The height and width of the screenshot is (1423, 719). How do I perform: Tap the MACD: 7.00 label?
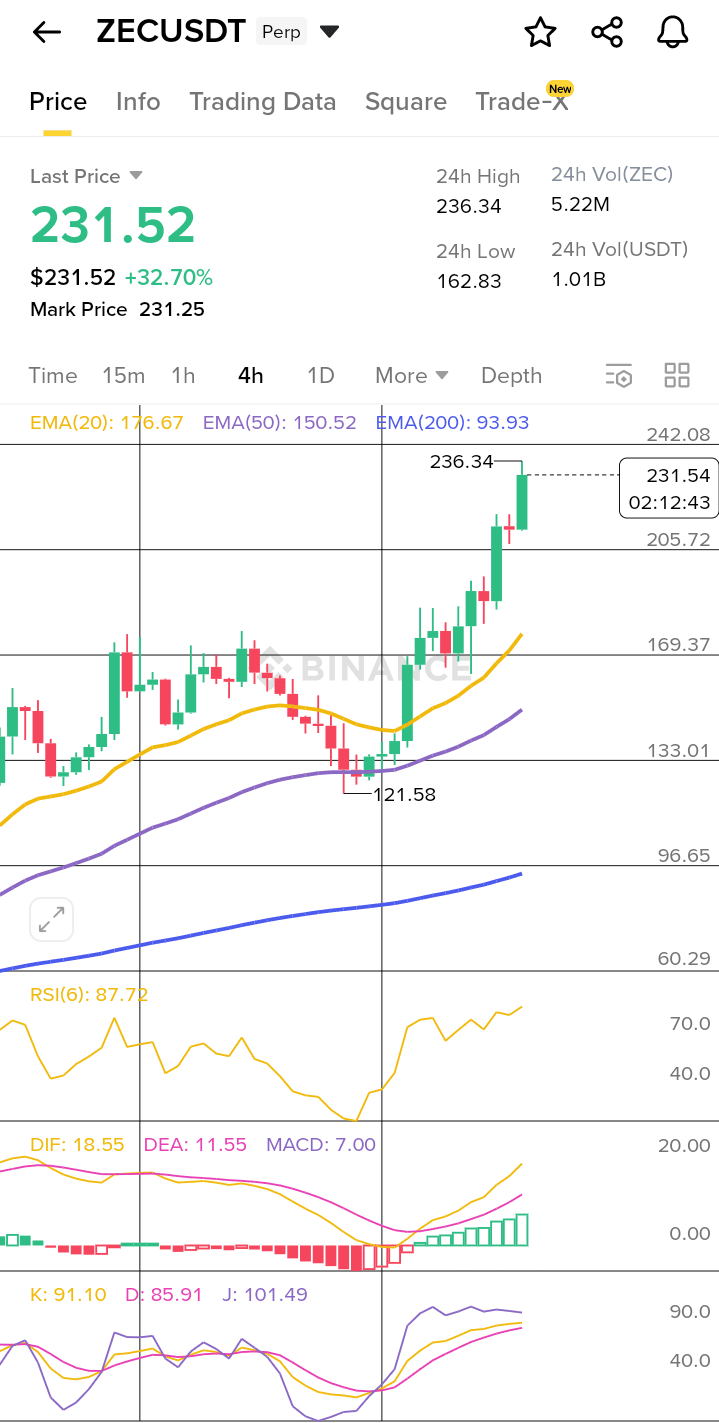(x=321, y=1145)
